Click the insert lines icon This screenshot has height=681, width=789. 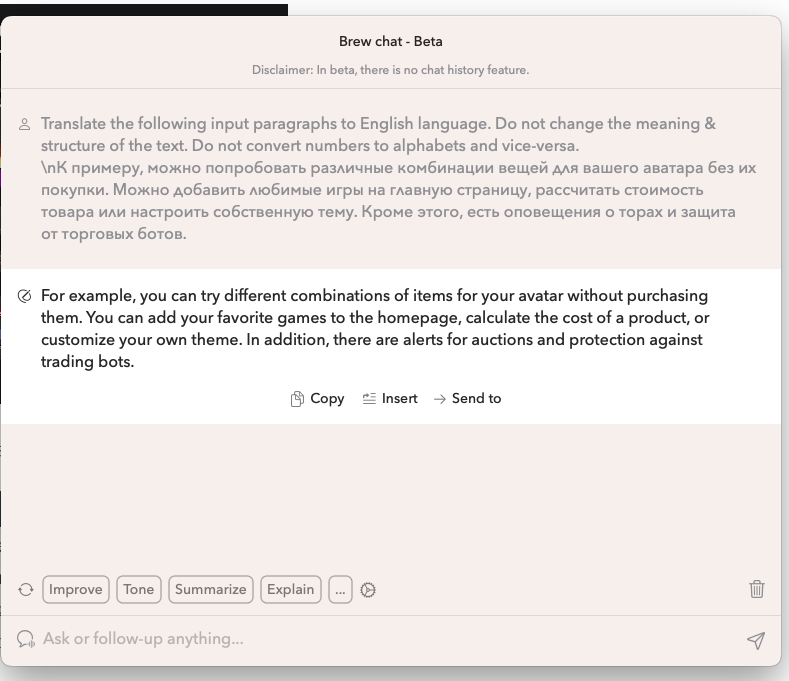(x=369, y=399)
